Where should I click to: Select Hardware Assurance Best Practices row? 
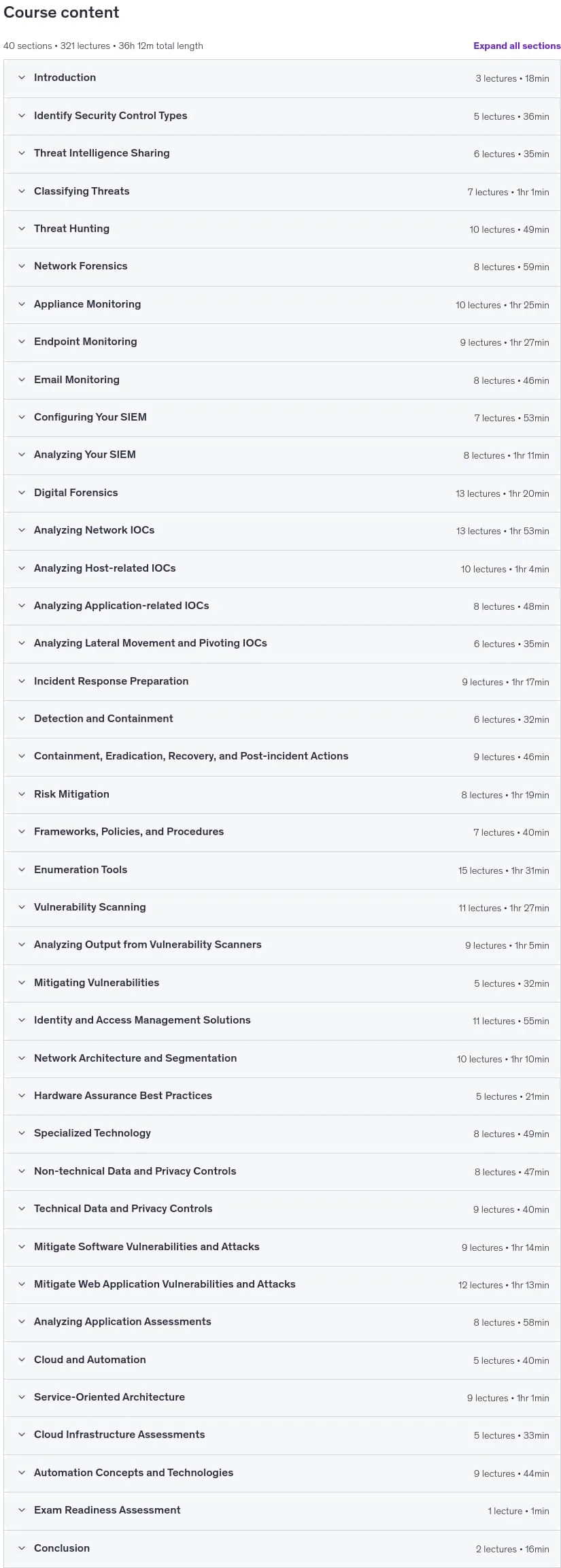tap(282, 1096)
